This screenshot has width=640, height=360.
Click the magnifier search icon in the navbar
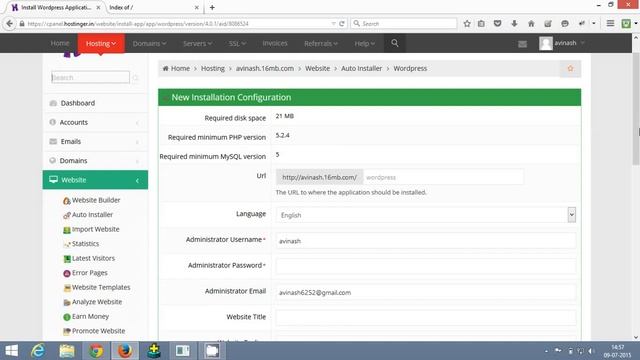[x=395, y=43]
